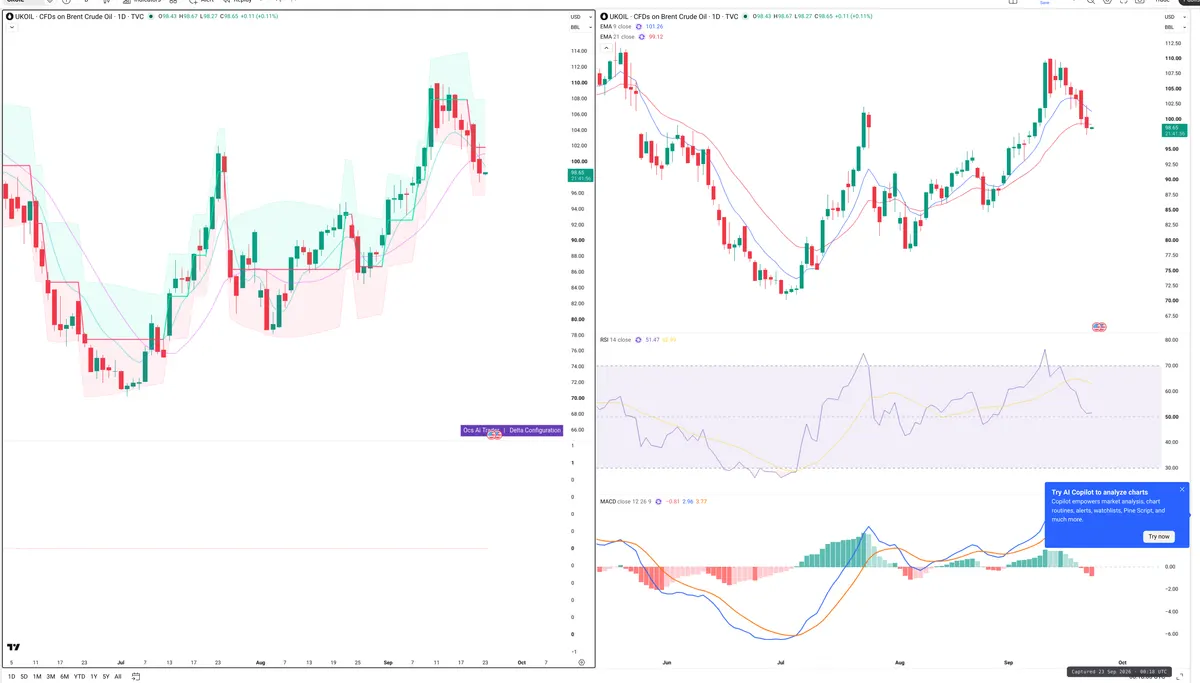
Task: Click the right chart UKOIL symbol title
Action: pos(674,17)
